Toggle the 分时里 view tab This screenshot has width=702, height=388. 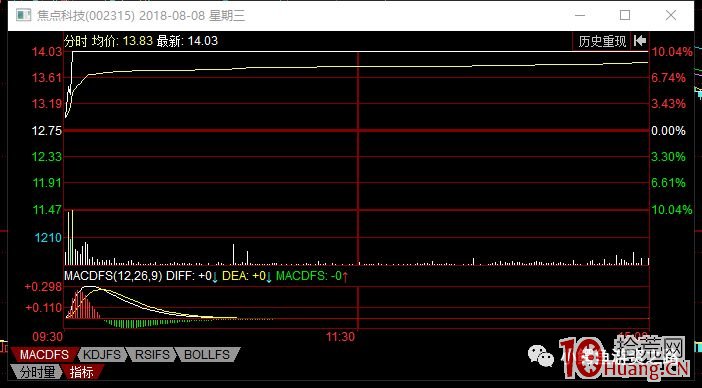[x=37, y=372]
